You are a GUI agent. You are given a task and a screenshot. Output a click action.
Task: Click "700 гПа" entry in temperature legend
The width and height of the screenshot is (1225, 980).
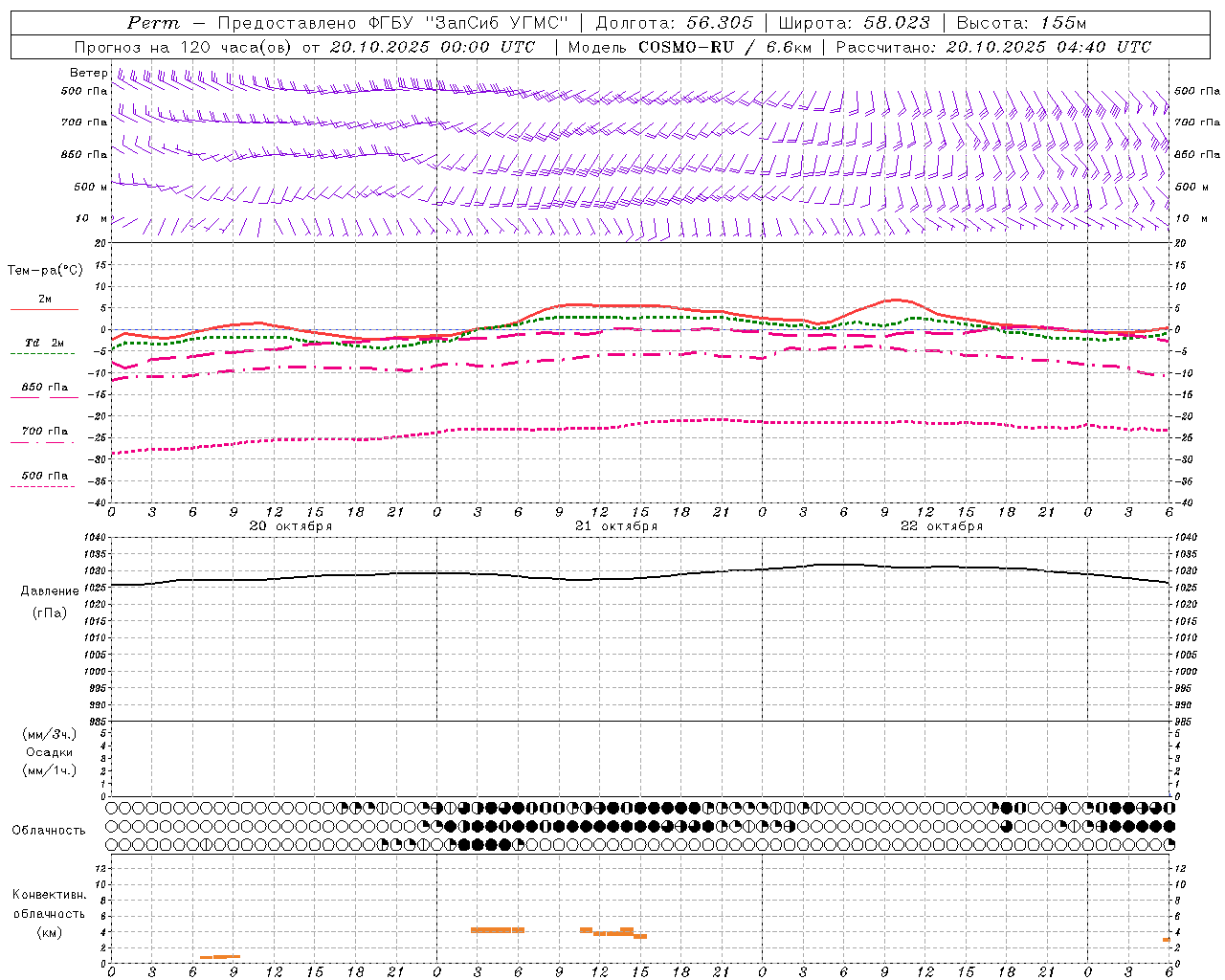[44, 432]
